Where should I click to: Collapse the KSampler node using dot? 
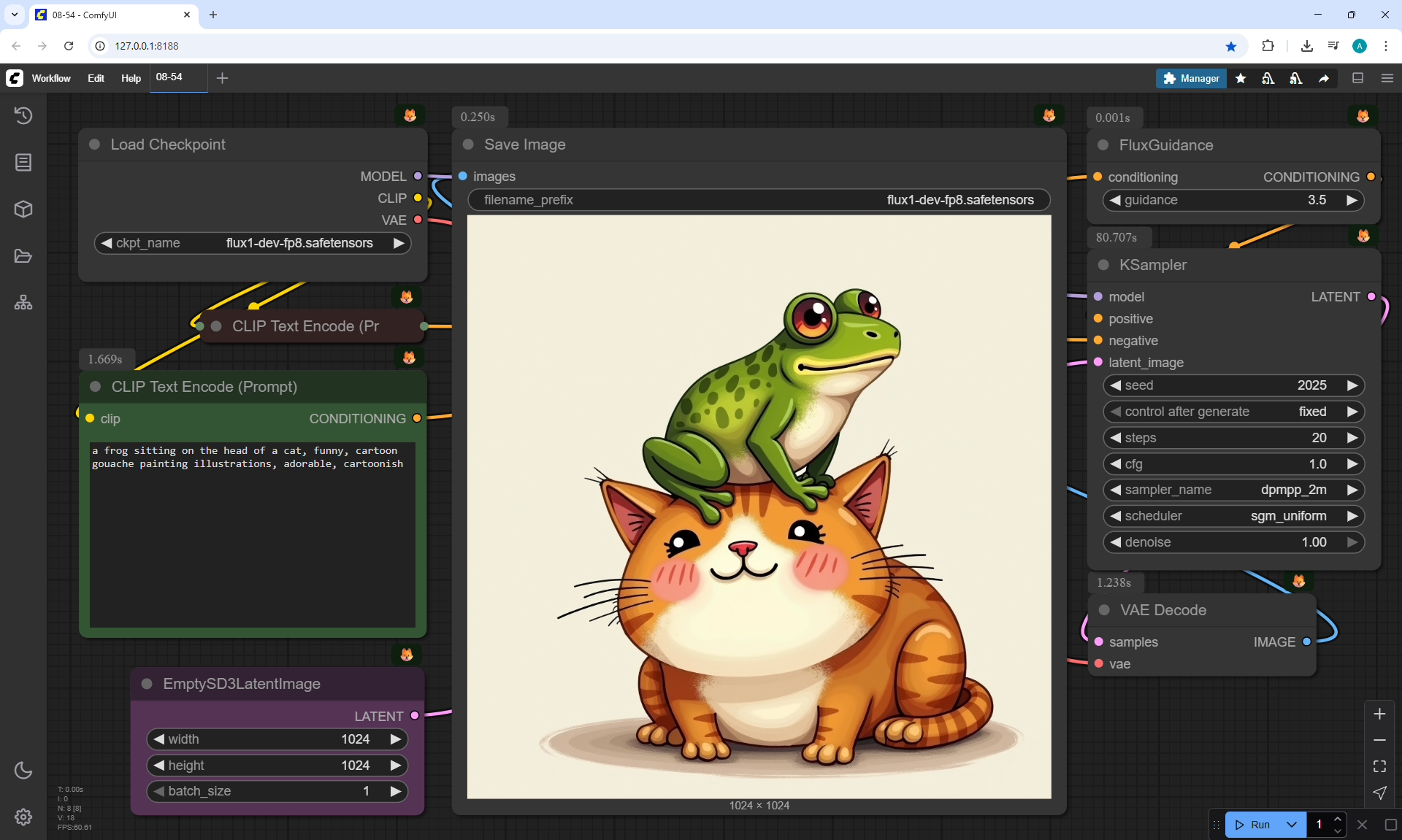click(1103, 265)
